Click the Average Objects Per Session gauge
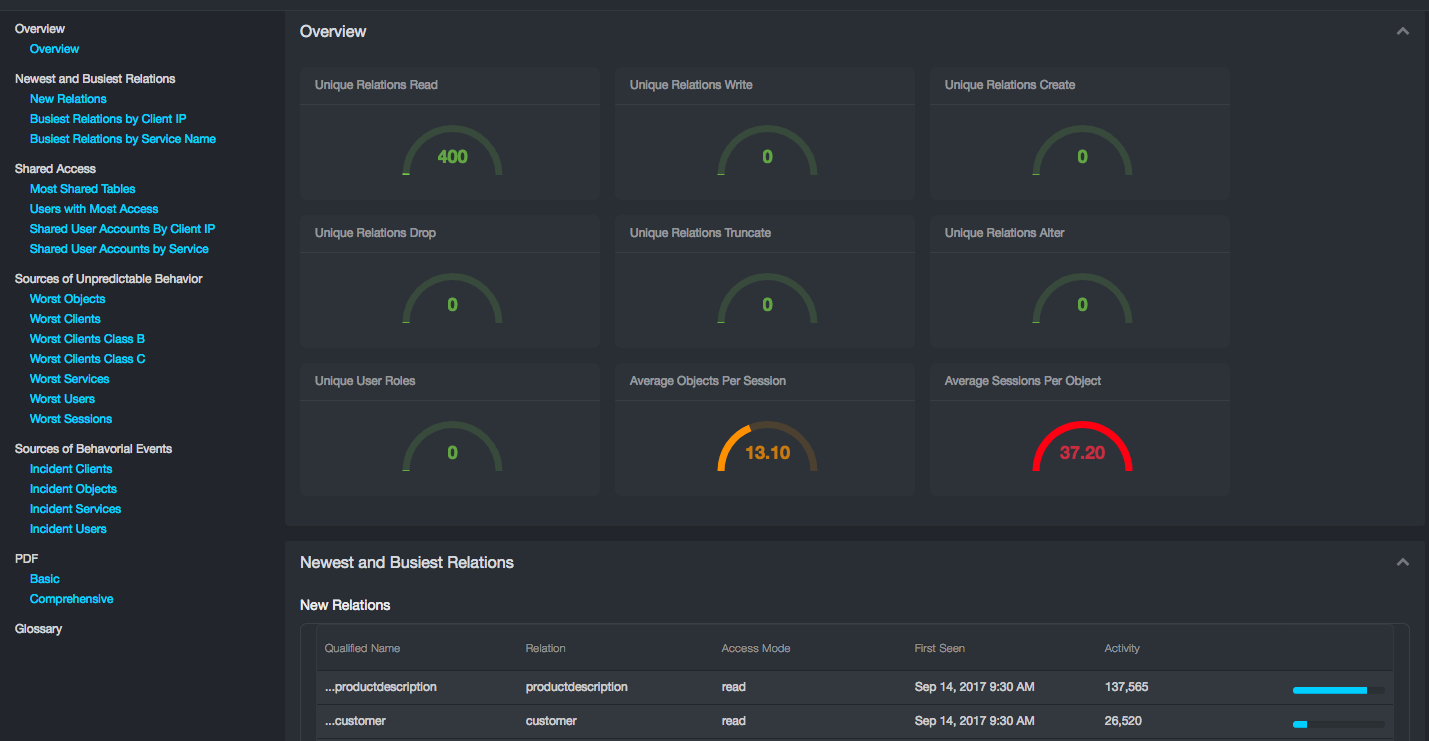The width and height of the screenshot is (1429, 741). (x=767, y=449)
